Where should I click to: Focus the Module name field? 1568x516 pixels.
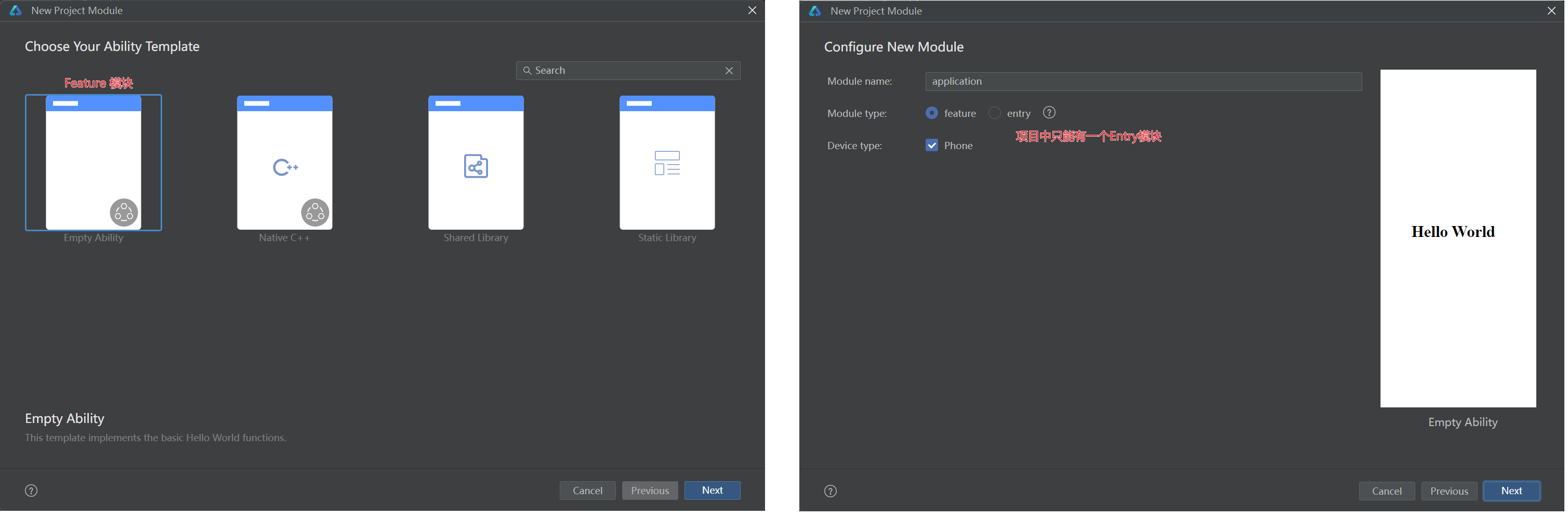[x=1143, y=82]
